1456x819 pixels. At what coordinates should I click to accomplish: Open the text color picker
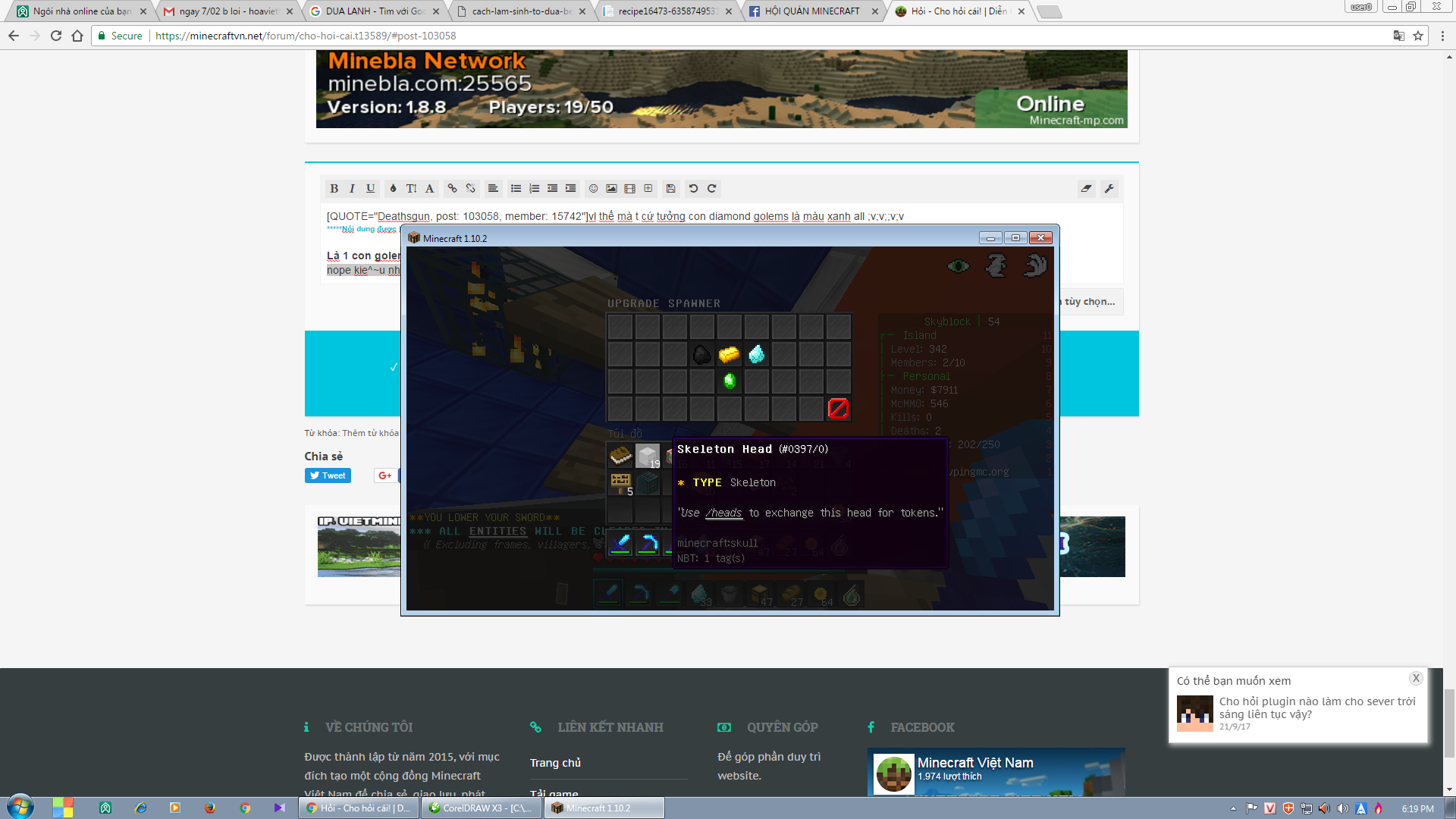tap(393, 189)
